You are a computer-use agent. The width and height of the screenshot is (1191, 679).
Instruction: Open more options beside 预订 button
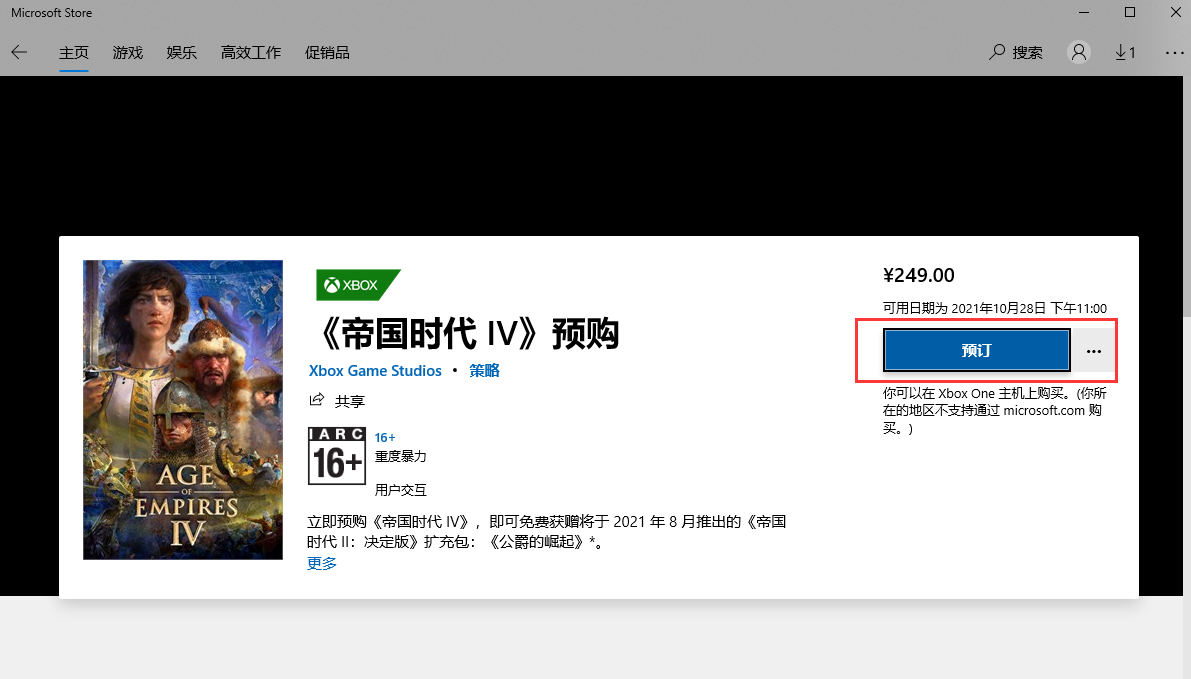pos(1093,351)
